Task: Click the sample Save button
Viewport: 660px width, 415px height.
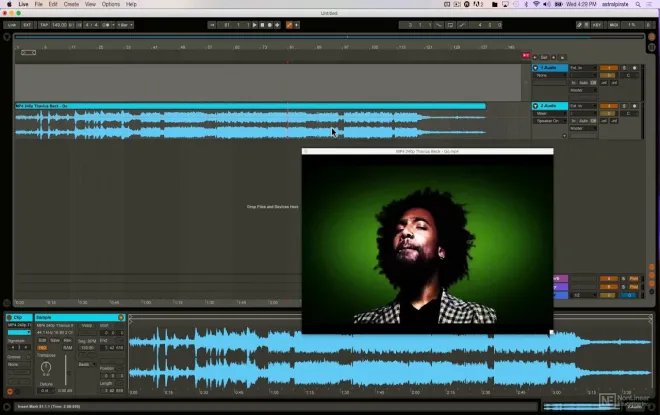Action: point(55,340)
